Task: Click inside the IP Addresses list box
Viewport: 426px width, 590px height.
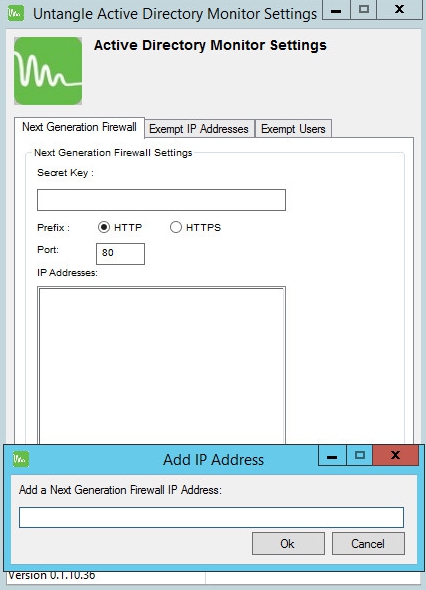Action: tap(161, 365)
